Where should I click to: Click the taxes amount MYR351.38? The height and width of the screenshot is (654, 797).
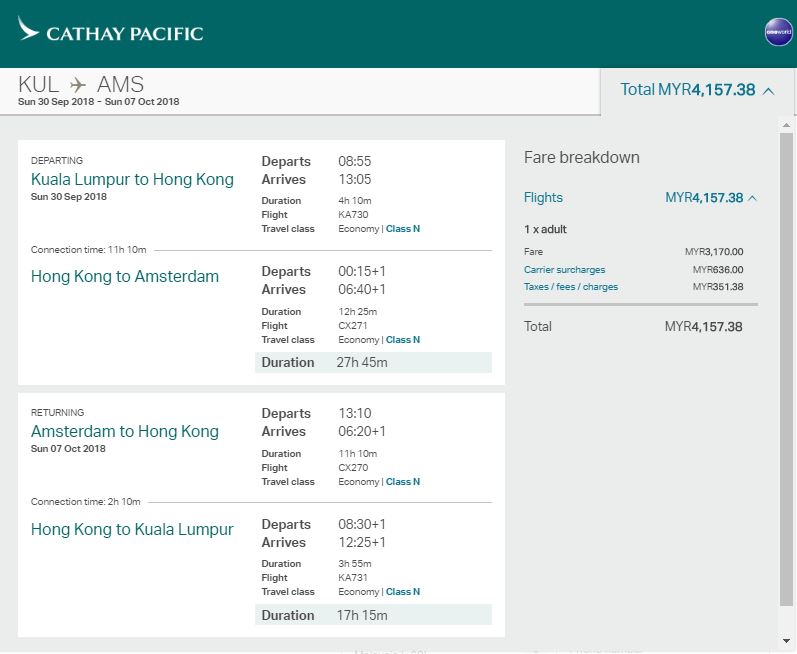[718, 287]
